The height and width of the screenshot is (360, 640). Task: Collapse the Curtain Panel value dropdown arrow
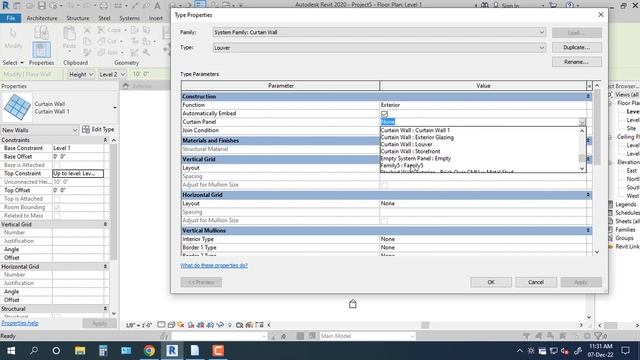(582, 122)
